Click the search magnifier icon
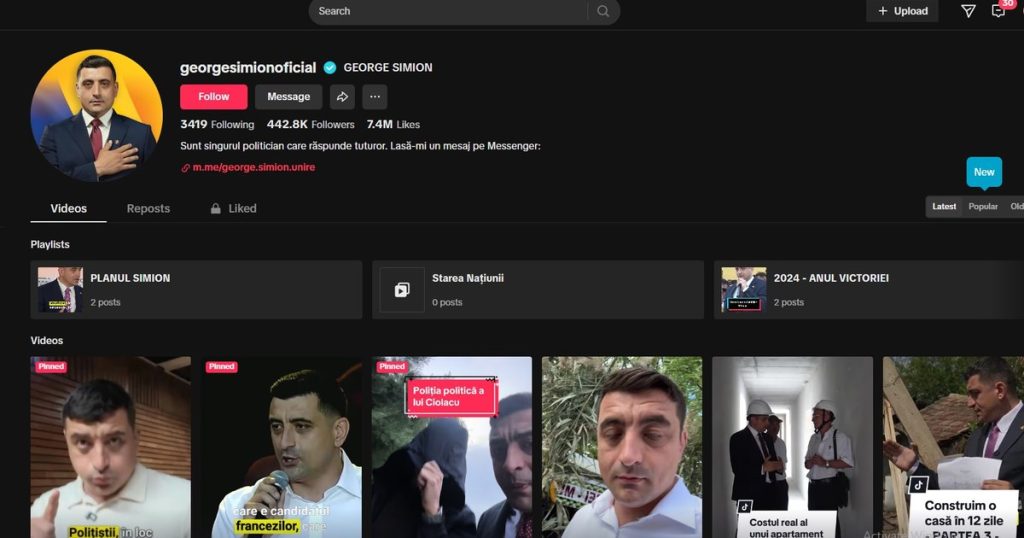Viewport: 1024px width, 538px height. [x=603, y=11]
